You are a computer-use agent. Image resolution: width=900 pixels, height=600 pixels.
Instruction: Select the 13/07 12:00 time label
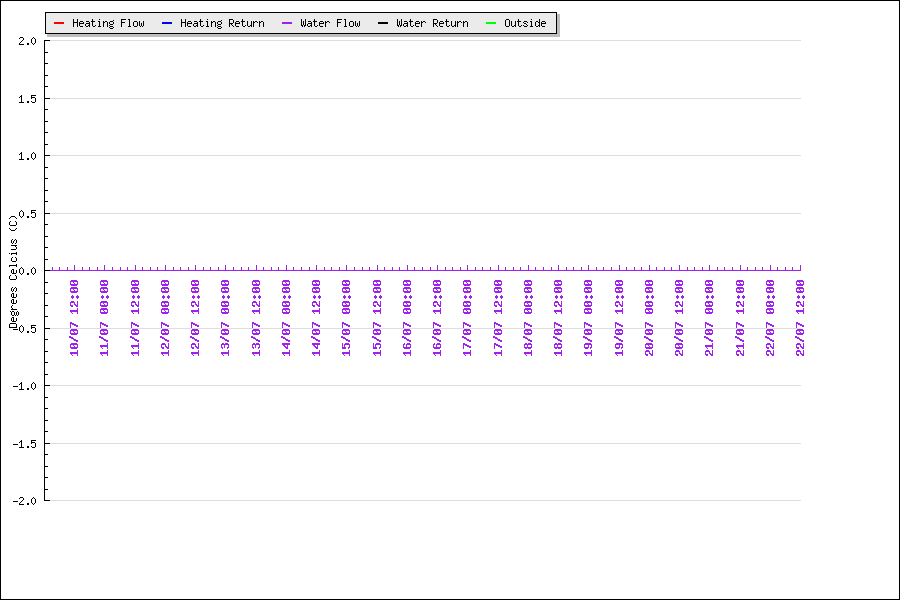256,317
